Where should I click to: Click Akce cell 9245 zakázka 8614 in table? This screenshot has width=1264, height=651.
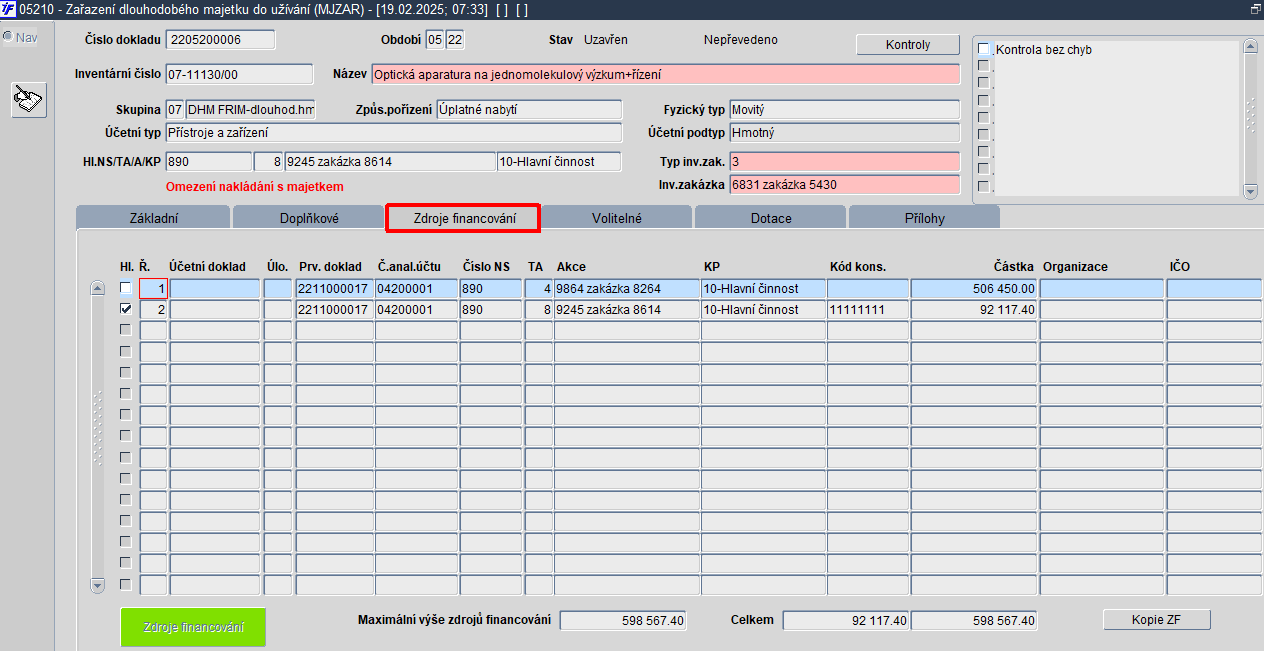(627, 310)
